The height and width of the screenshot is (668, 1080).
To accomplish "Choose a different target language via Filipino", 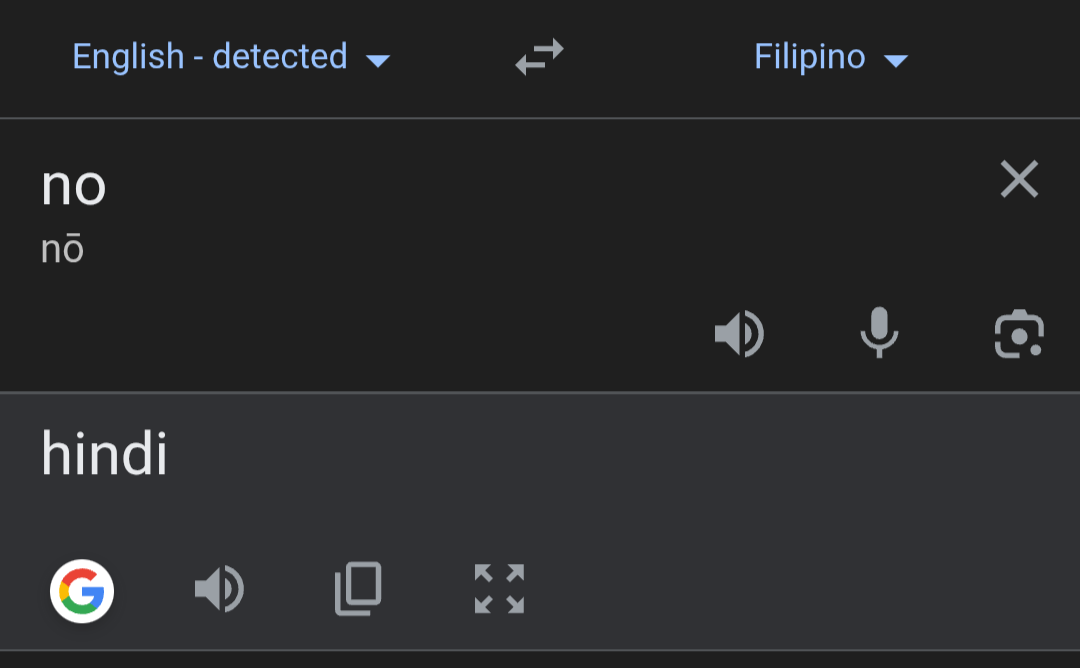I will 831,56.
